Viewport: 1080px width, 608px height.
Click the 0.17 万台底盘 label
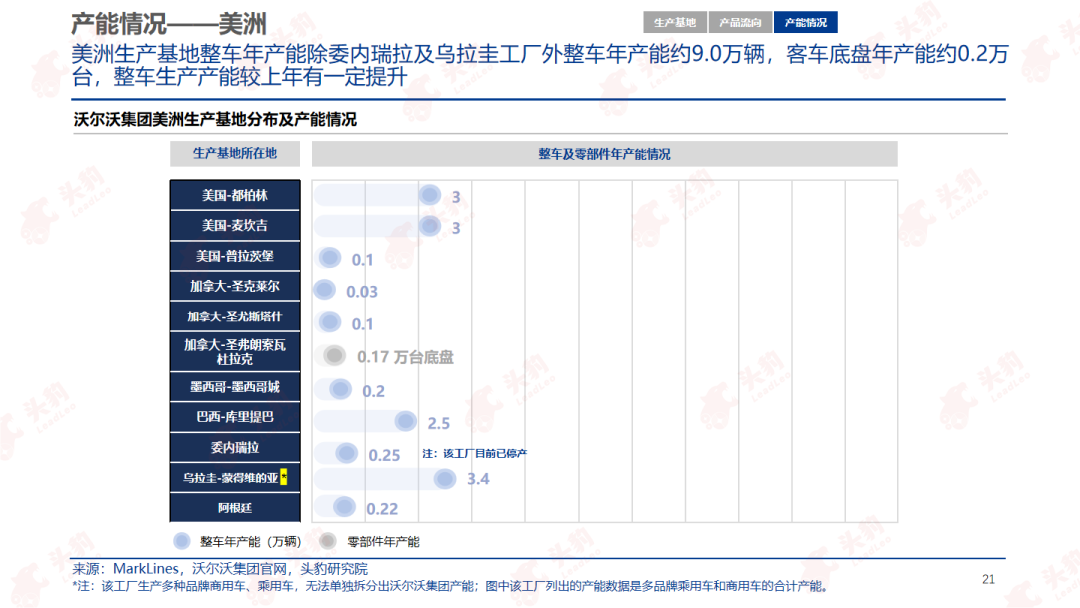(x=405, y=357)
